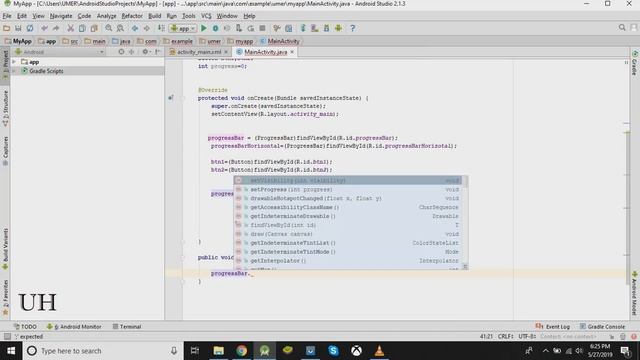
Task: Click the Redo arrow toolbar icon
Action: point(56,28)
